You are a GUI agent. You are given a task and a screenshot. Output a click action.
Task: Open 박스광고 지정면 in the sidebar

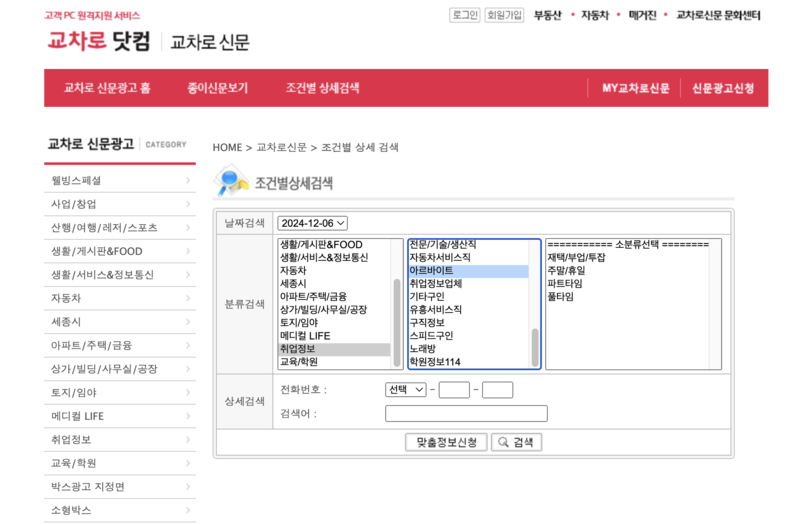(x=120, y=486)
